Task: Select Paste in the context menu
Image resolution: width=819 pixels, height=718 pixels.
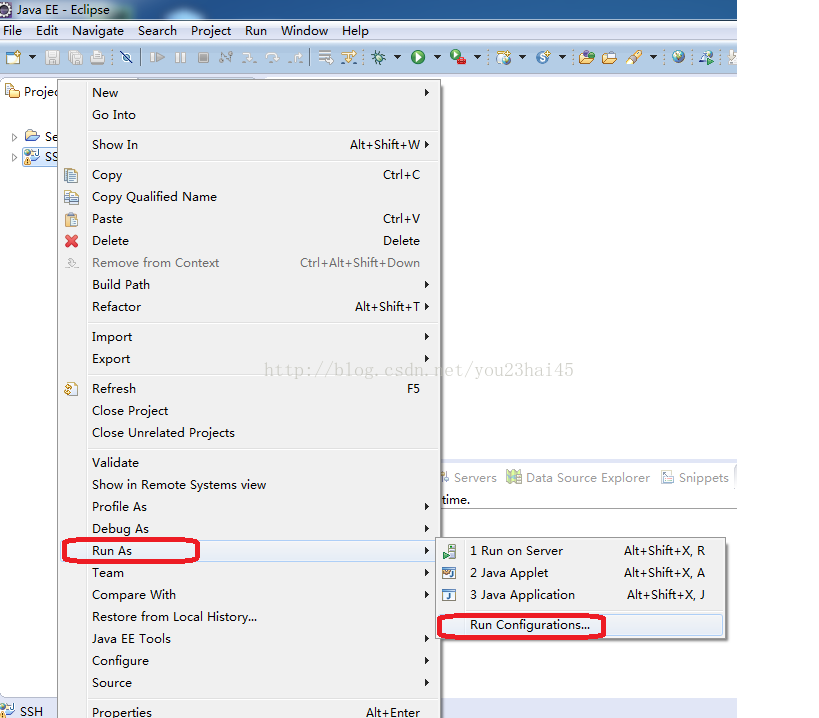Action: click(261, 219)
